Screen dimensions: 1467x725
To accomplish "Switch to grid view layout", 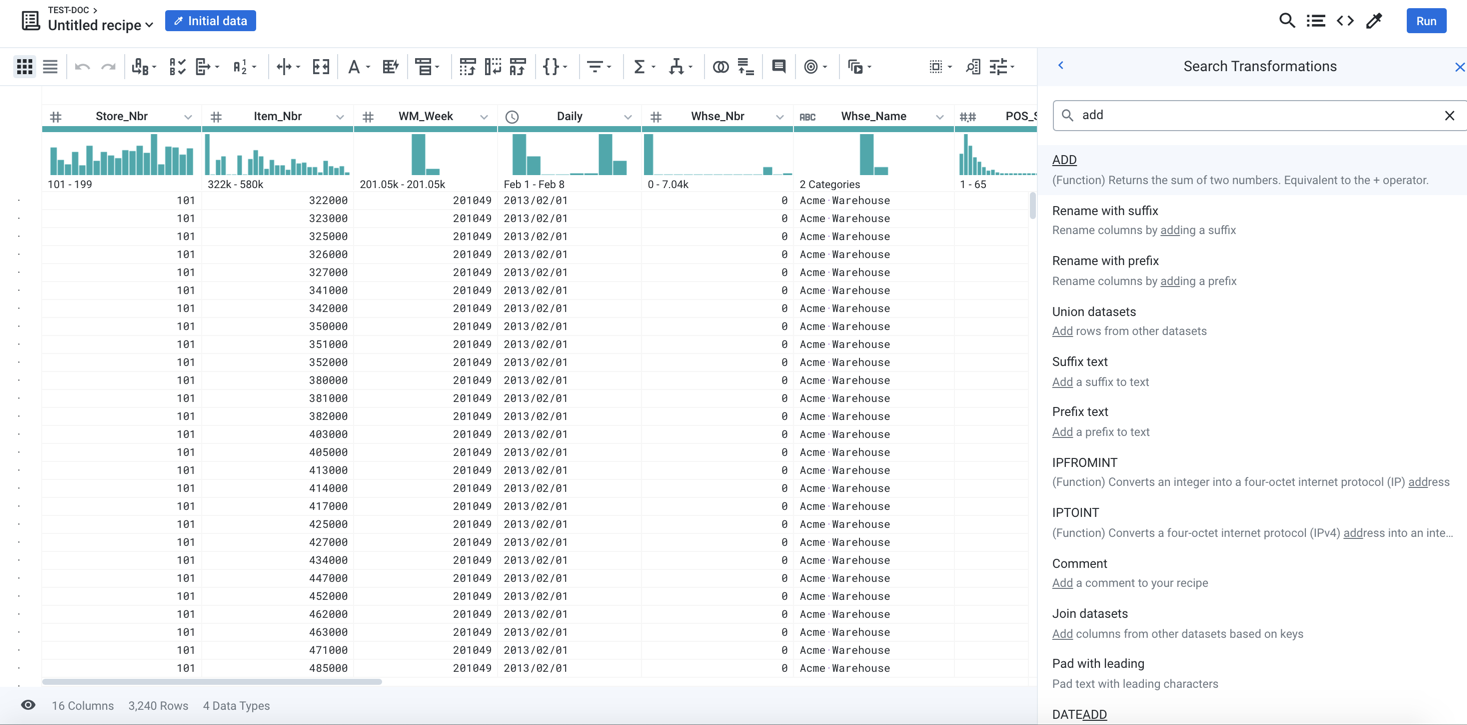I will (x=24, y=67).
